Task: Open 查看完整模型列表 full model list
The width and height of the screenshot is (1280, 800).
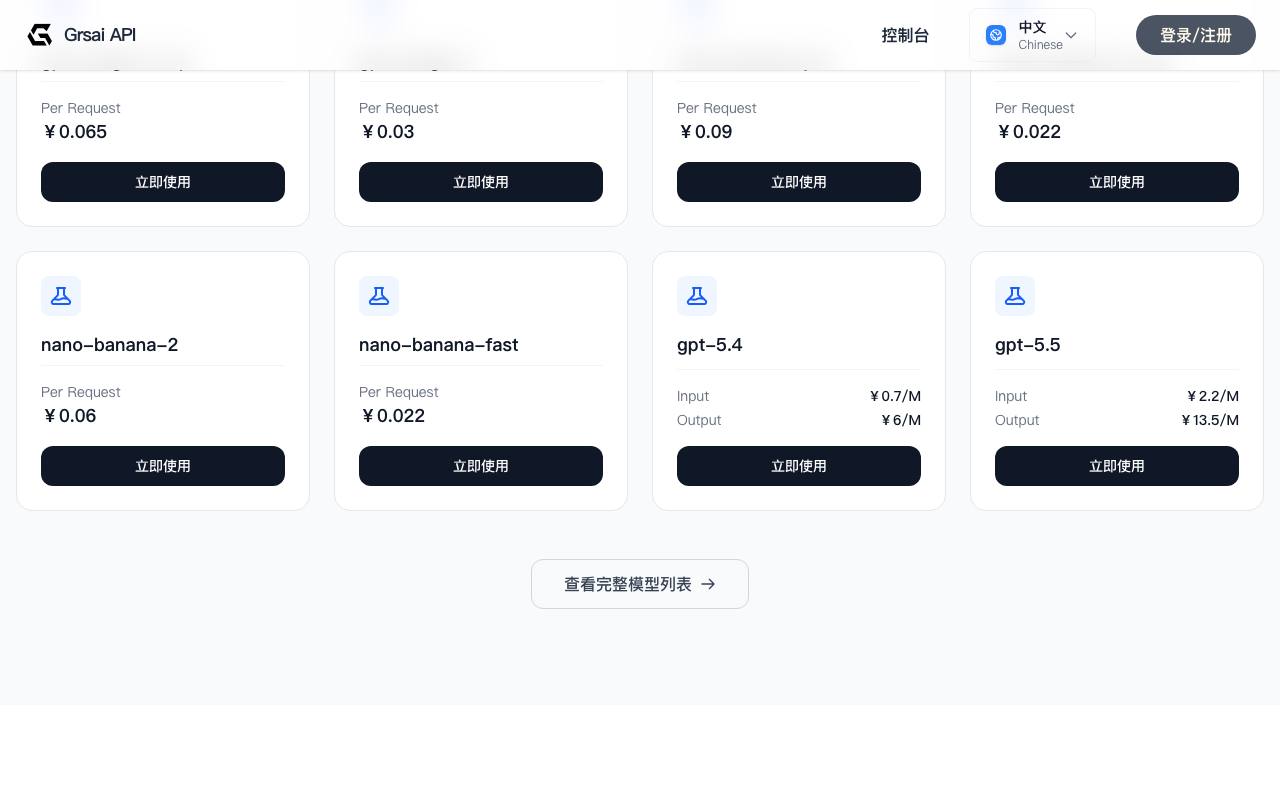Action: [640, 584]
